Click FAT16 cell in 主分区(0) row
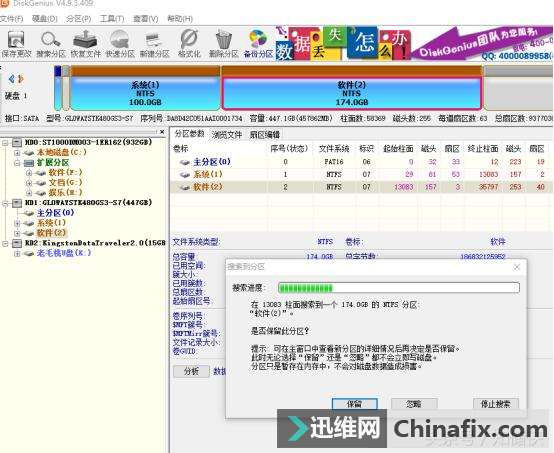The width and height of the screenshot is (554, 453). (334, 162)
